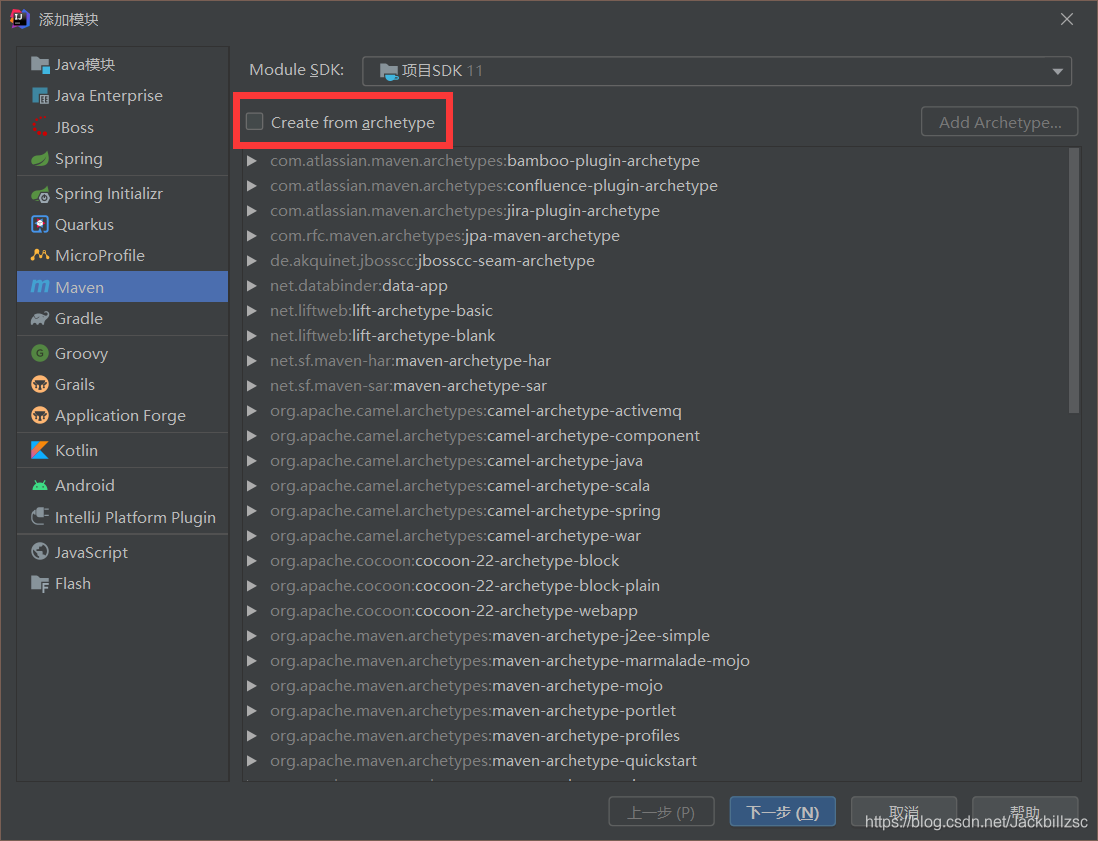Select cocoon-22-archetype-block-plain row
The image size is (1098, 841).
coord(655,586)
